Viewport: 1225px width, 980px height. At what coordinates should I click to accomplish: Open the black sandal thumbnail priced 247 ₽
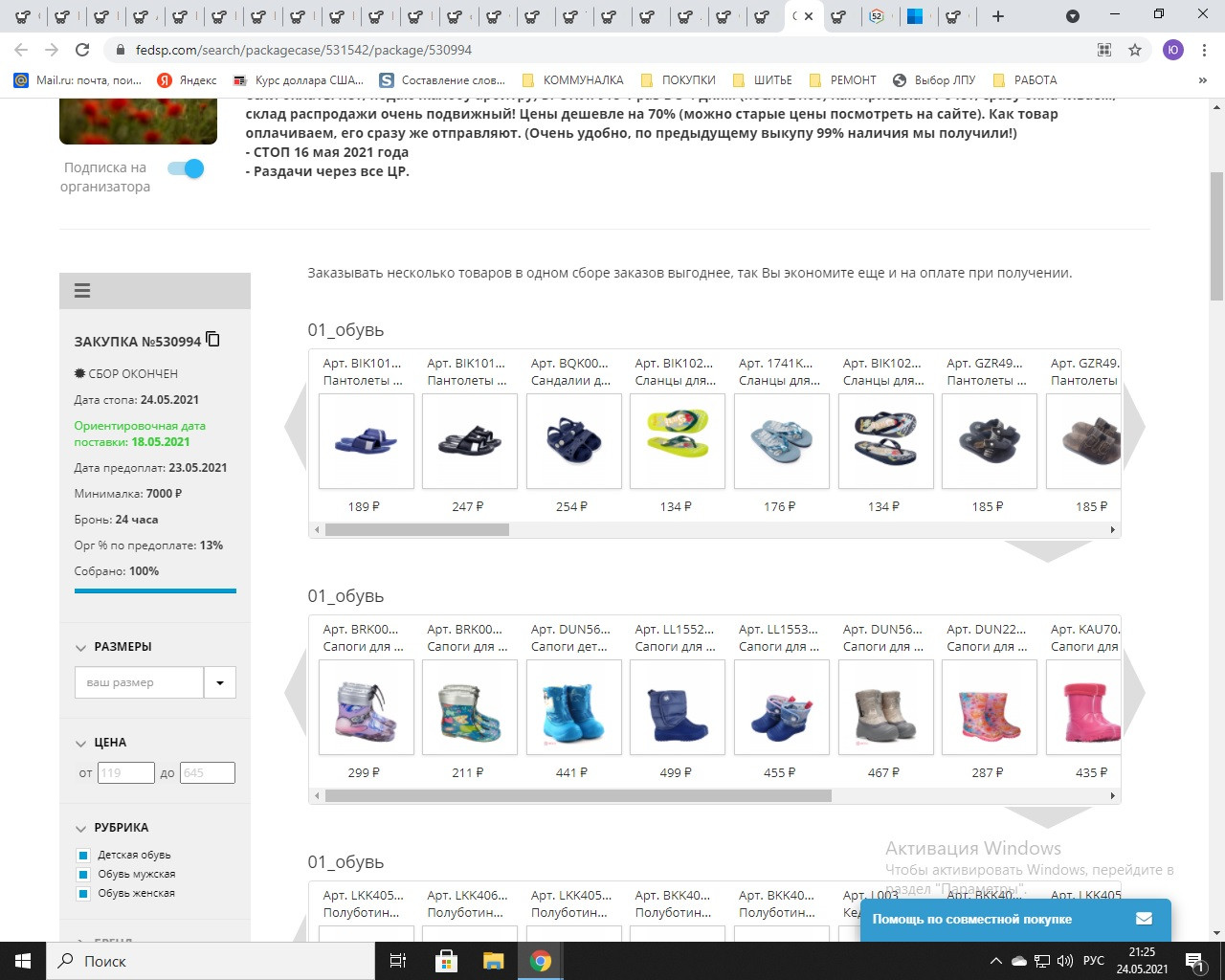click(x=469, y=441)
